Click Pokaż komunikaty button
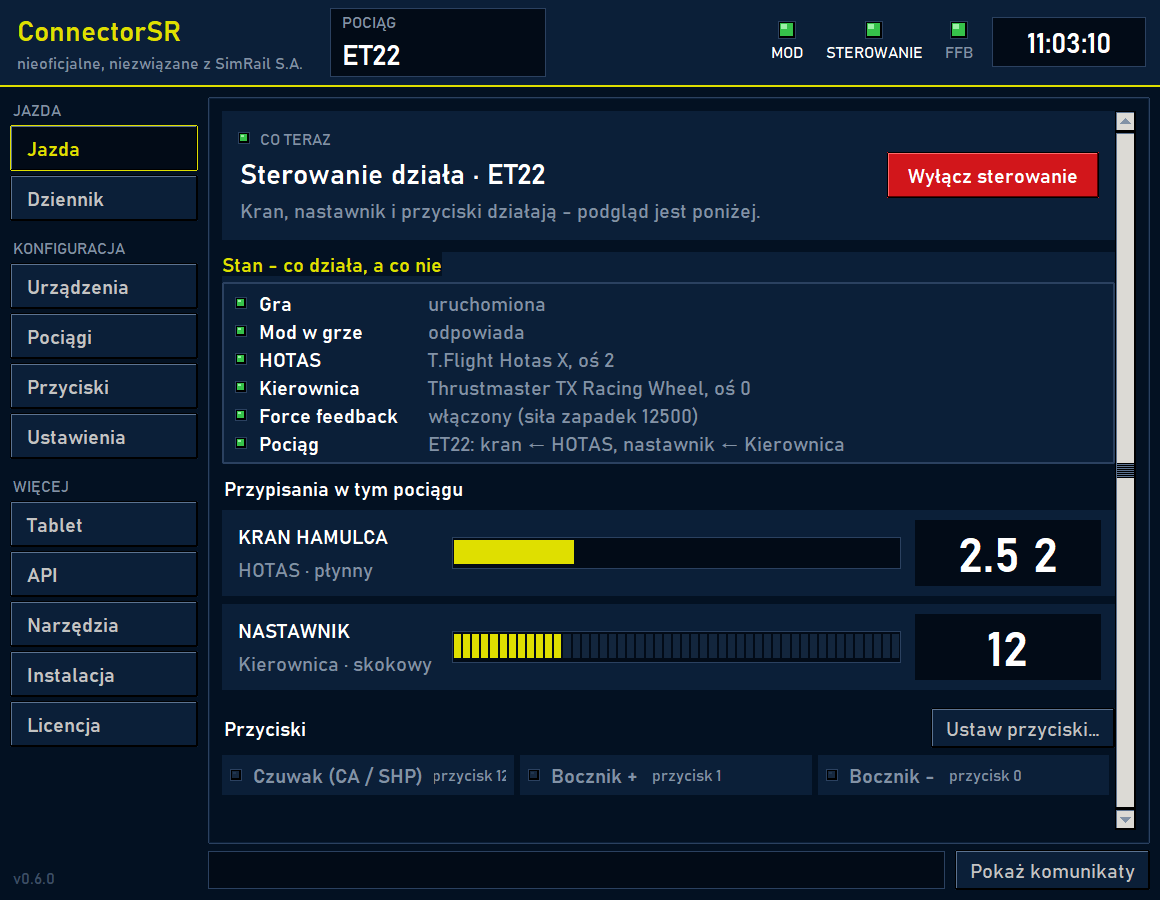1160x900 pixels. coord(1052,870)
